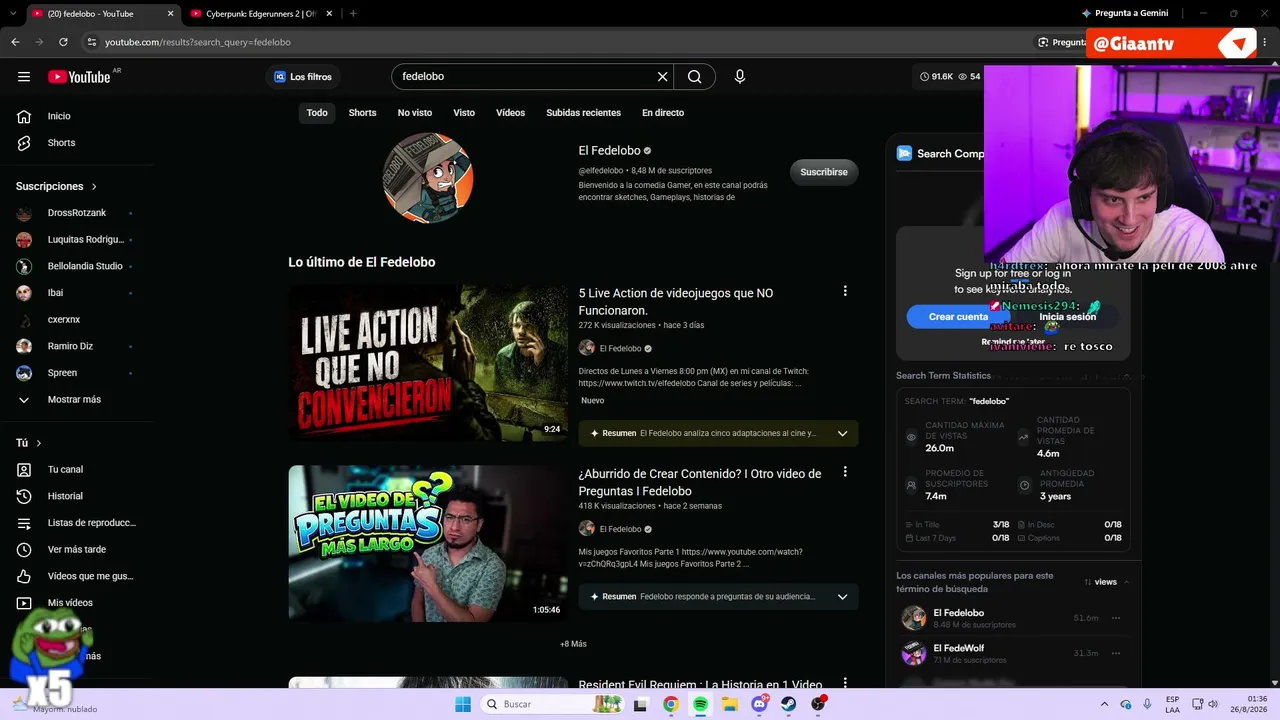Open Ver más tarde playlist
The image size is (1280, 720).
77,550
